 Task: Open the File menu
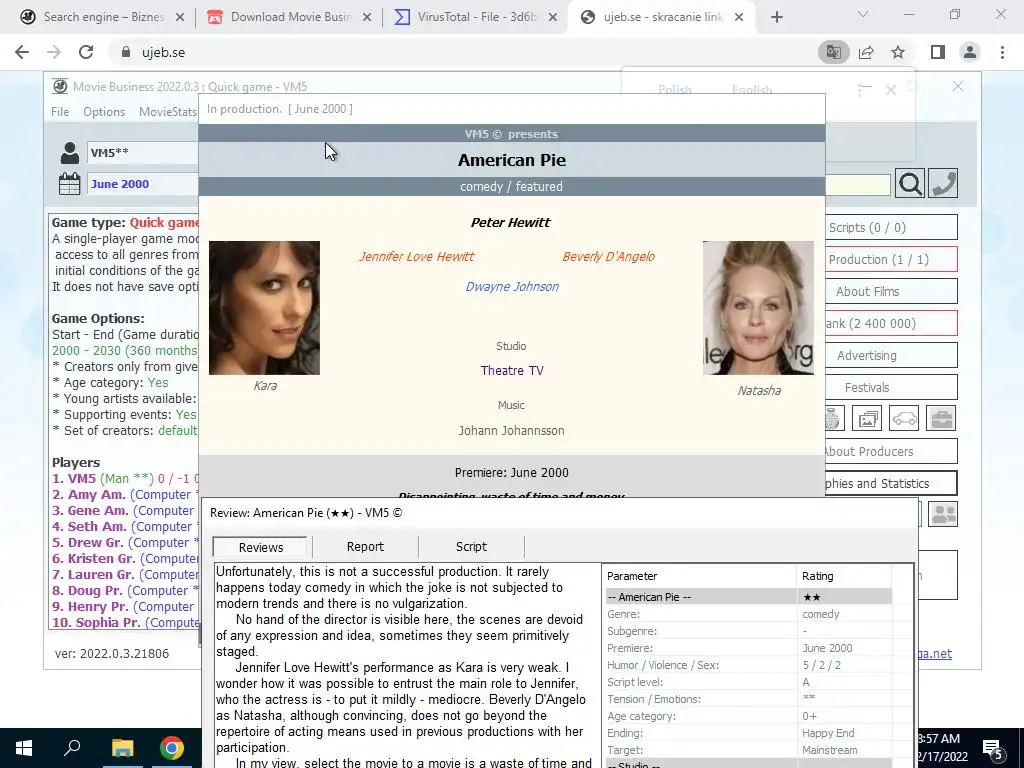(x=60, y=112)
